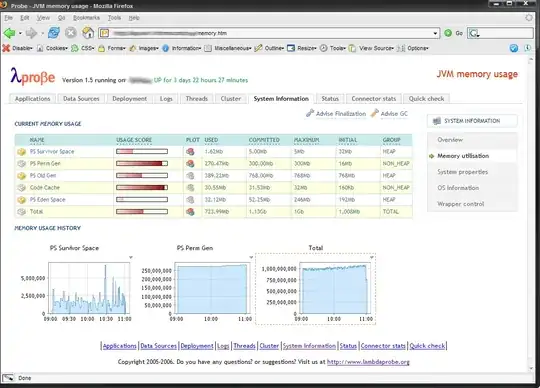Open Overview in the sidebar
Screen dimensions: 540x388
450,140
